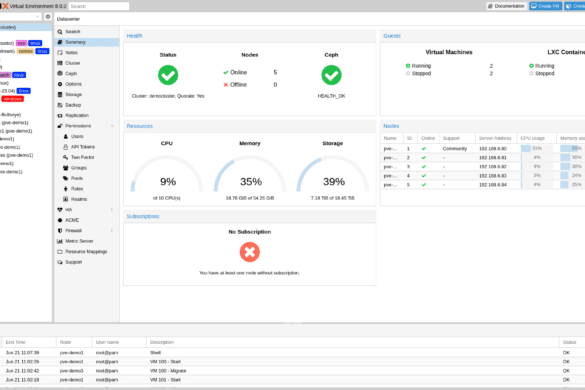Select node row with address 192.168.6.82

point(482,166)
